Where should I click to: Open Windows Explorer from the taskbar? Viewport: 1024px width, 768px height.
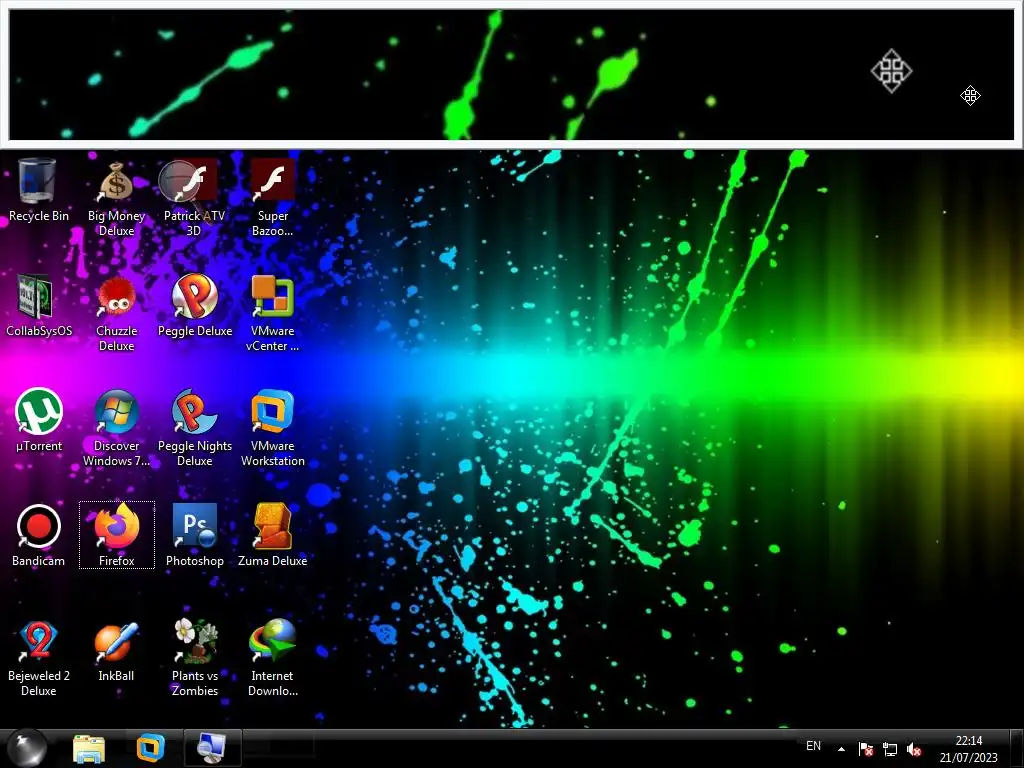pyautogui.click(x=89, y=748)
